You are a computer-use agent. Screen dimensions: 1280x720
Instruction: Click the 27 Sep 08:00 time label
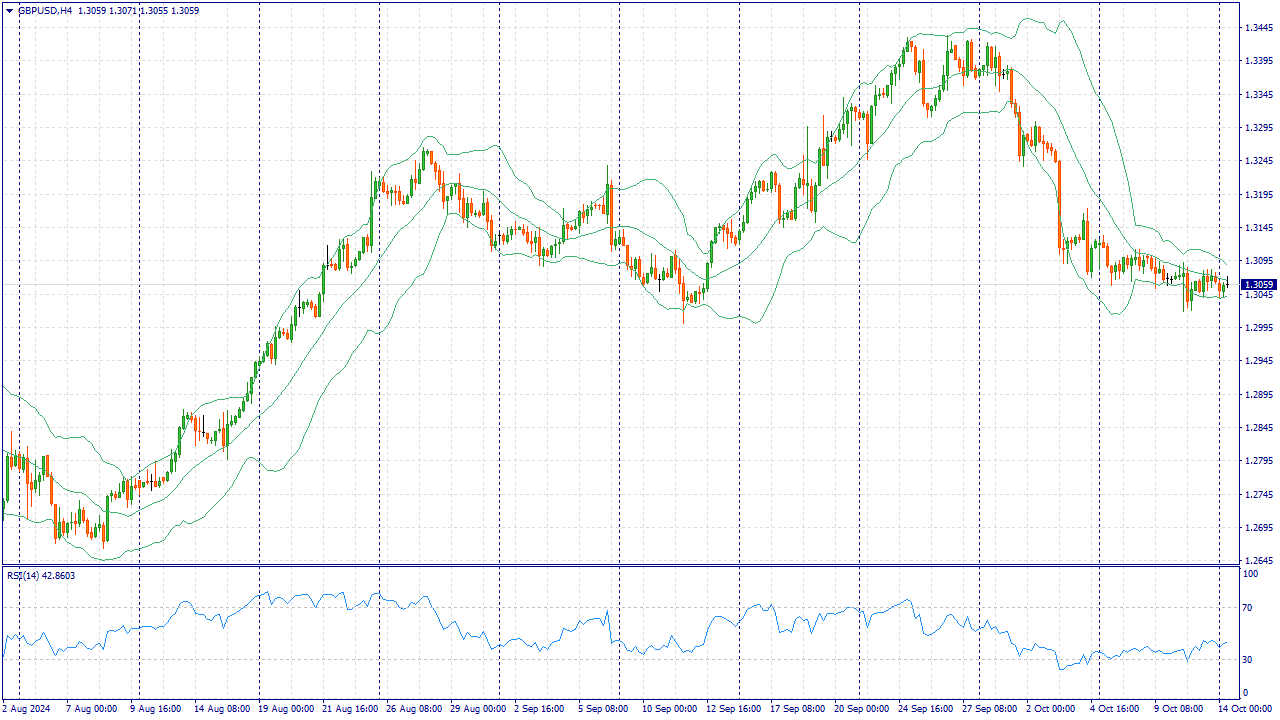(x=989, y=708)
